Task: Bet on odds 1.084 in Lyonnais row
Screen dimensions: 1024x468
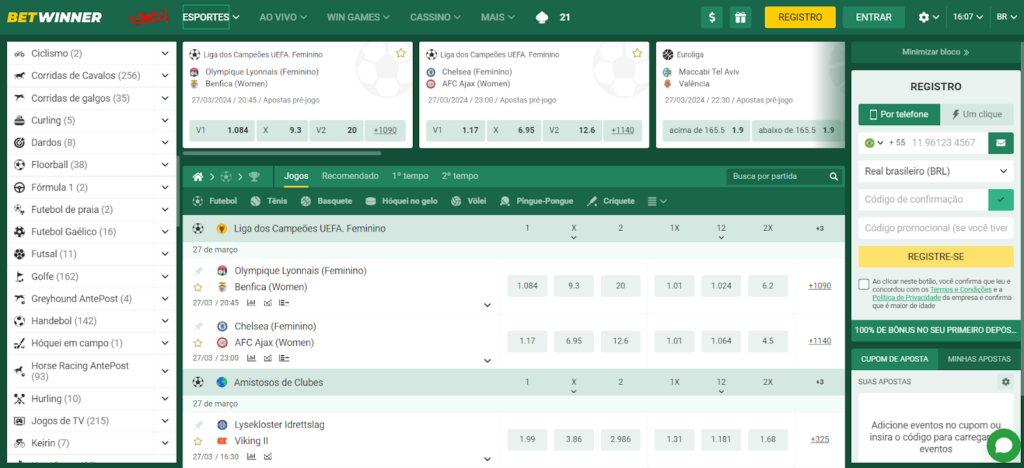Action: [527, 286]
